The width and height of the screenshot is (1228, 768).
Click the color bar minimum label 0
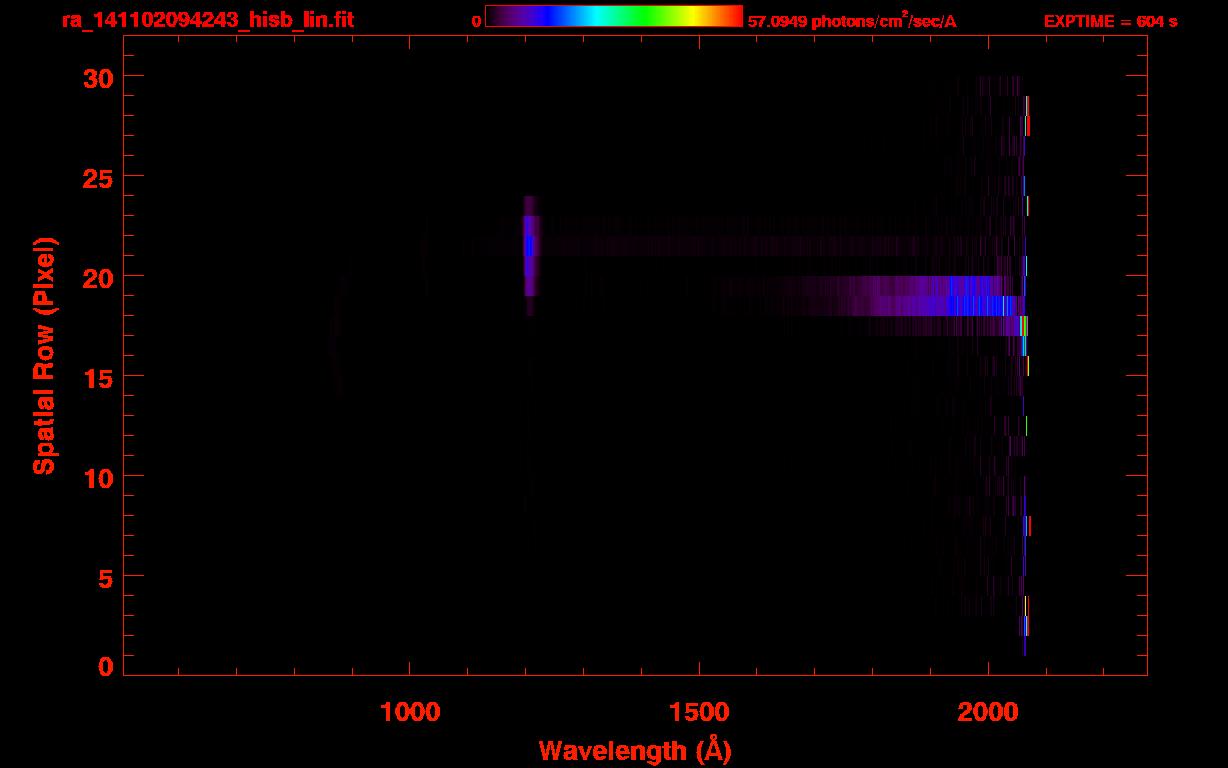[x=476, y=21]
